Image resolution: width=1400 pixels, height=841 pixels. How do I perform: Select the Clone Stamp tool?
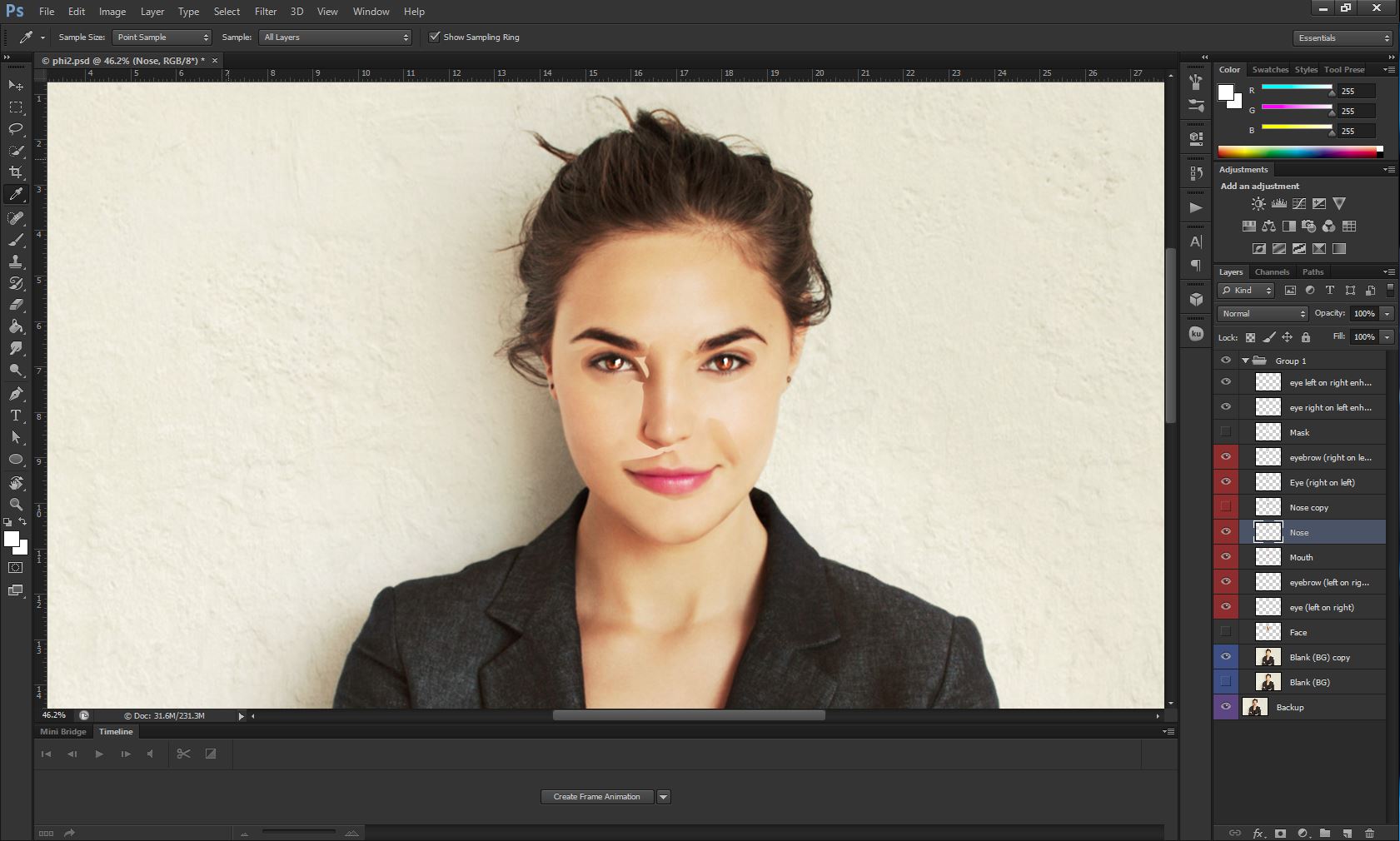pos(16,261)
